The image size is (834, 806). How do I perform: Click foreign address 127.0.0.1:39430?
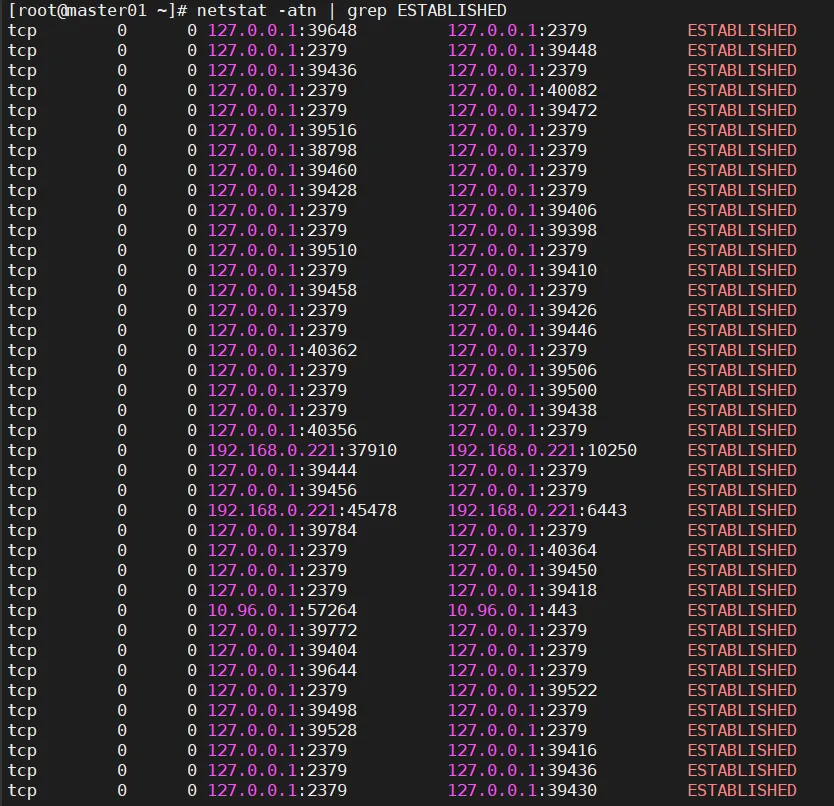pyautogui.click(x=522, y=791)
